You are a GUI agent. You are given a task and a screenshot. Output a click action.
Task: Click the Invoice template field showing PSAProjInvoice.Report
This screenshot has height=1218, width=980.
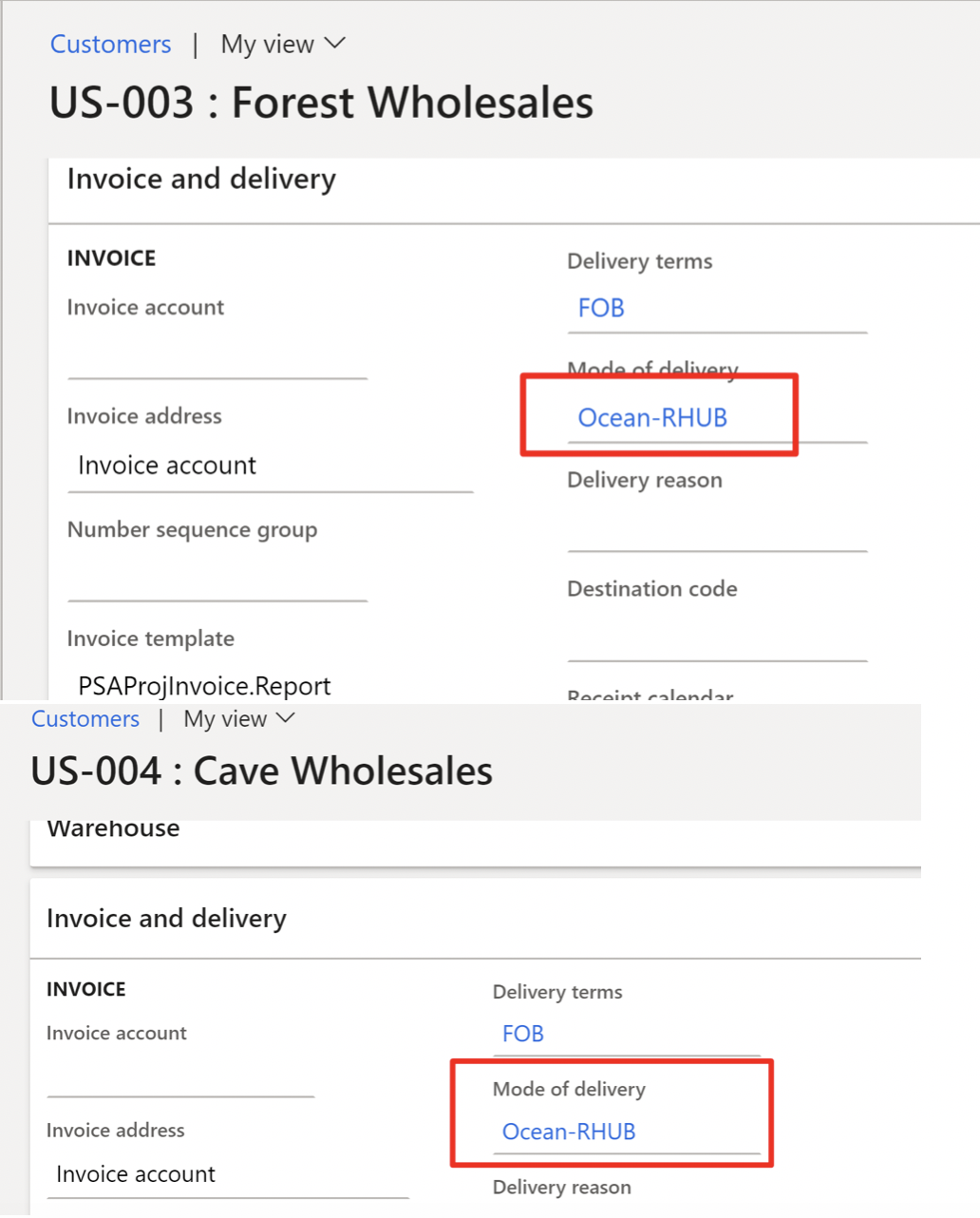203,685
